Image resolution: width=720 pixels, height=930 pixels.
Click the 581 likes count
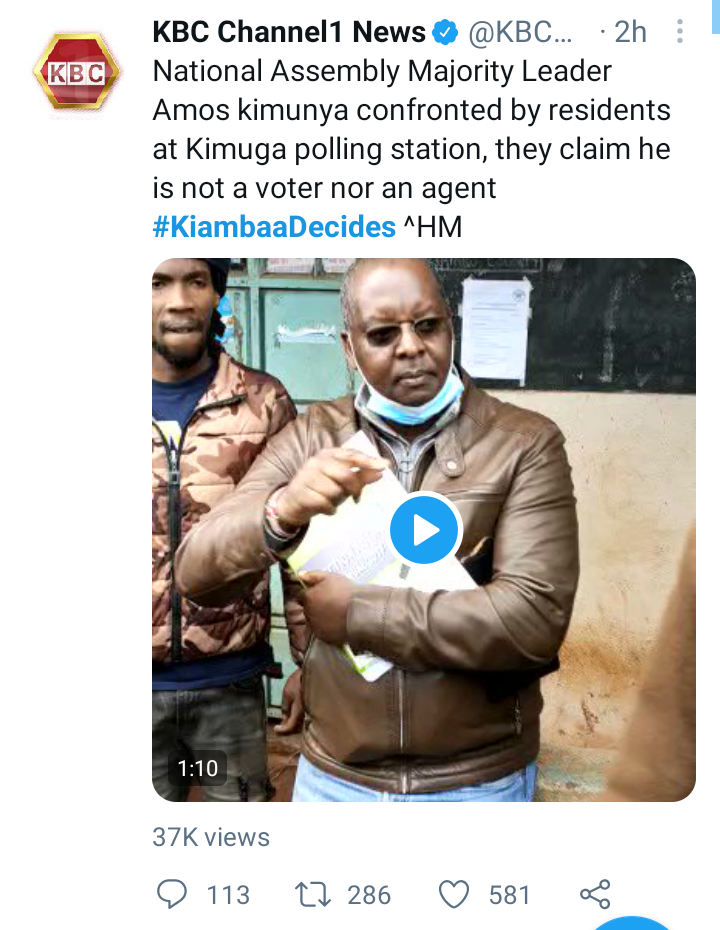click(x=510, y=893)
